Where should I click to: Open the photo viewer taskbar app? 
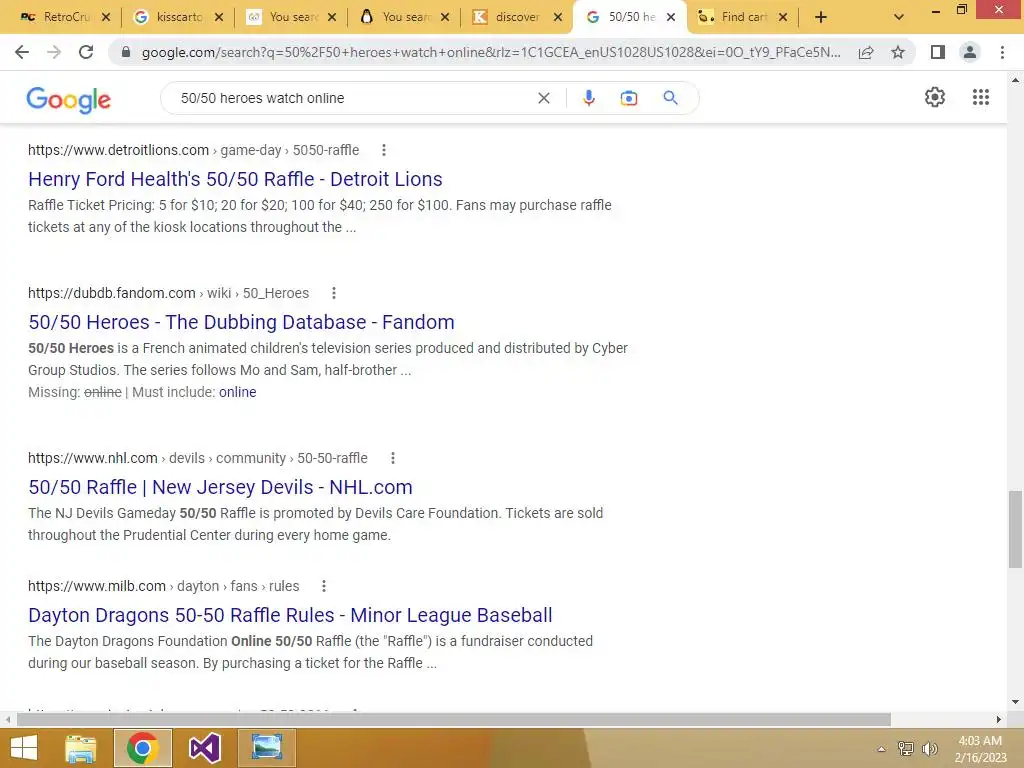click(x=266, y=748)
